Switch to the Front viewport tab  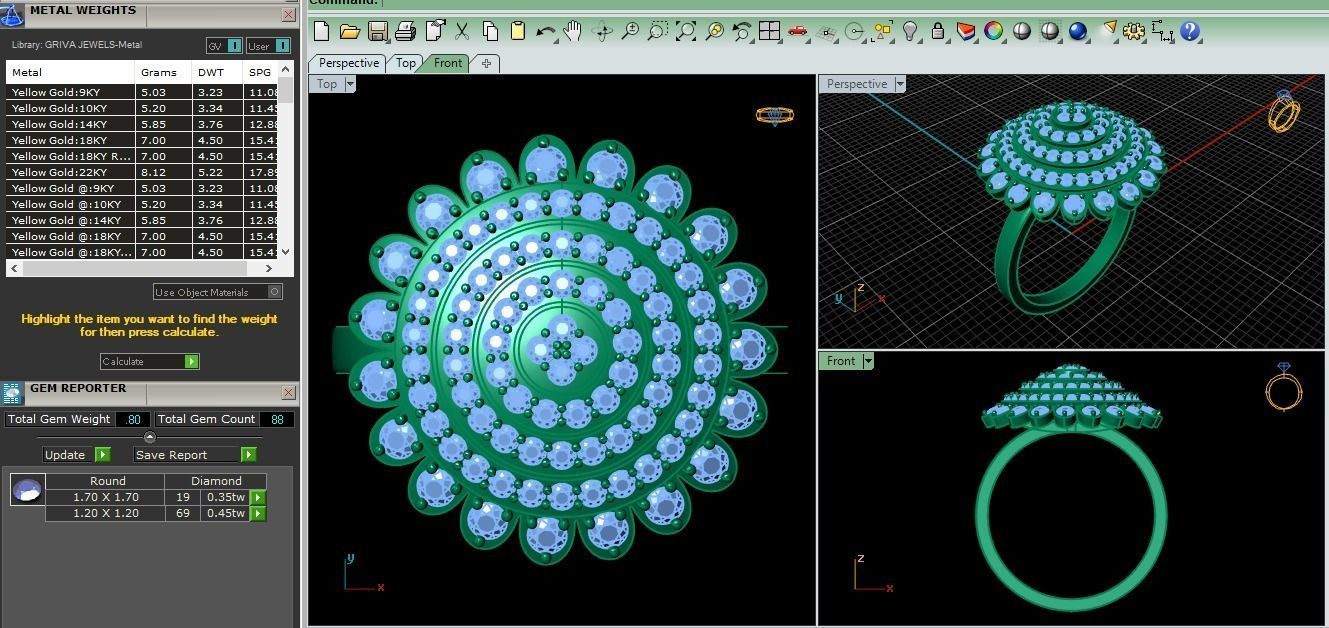pyautogui.click(x=448, y=63)
